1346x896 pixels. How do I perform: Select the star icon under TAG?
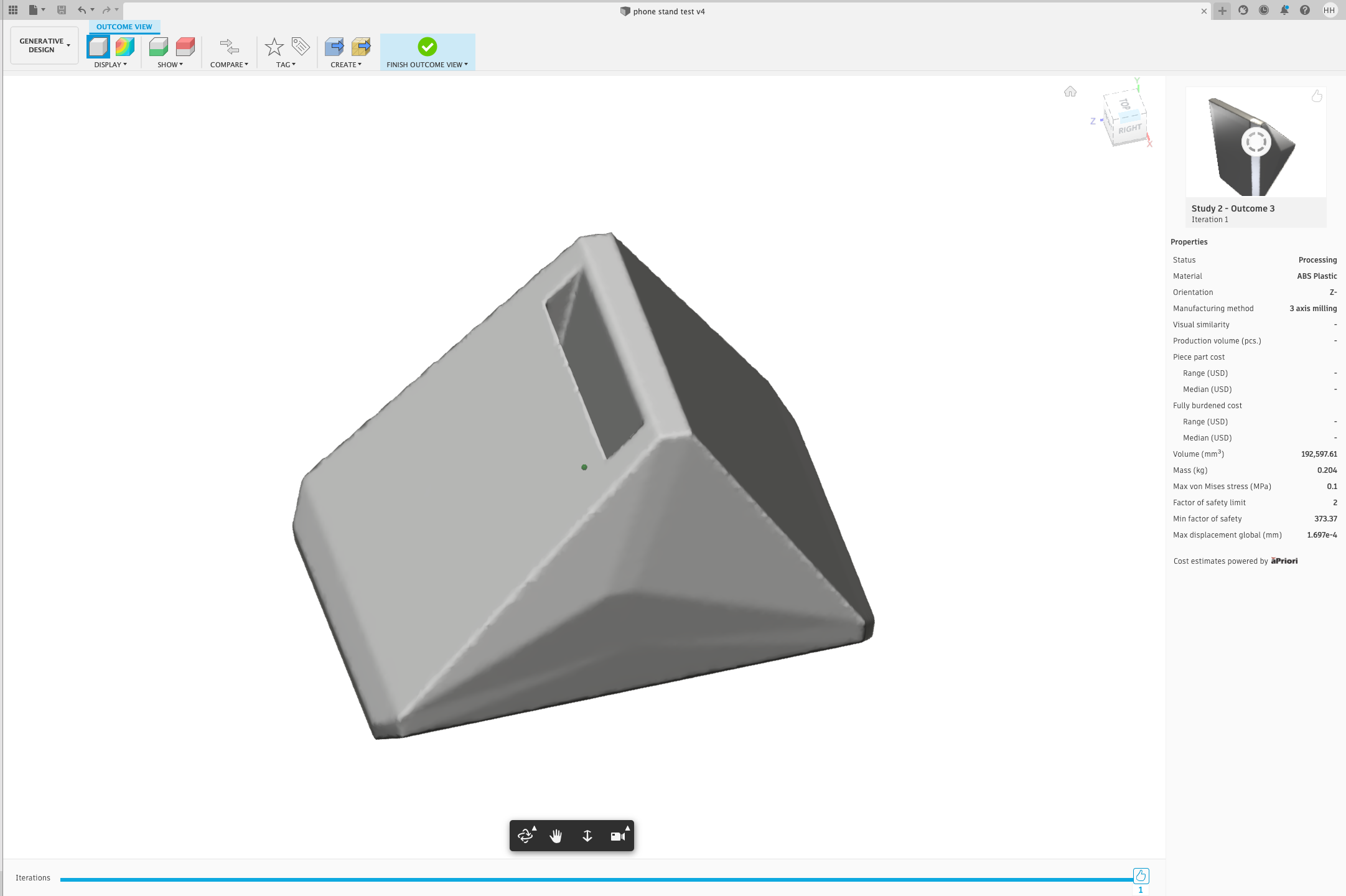tap(274, 45)
